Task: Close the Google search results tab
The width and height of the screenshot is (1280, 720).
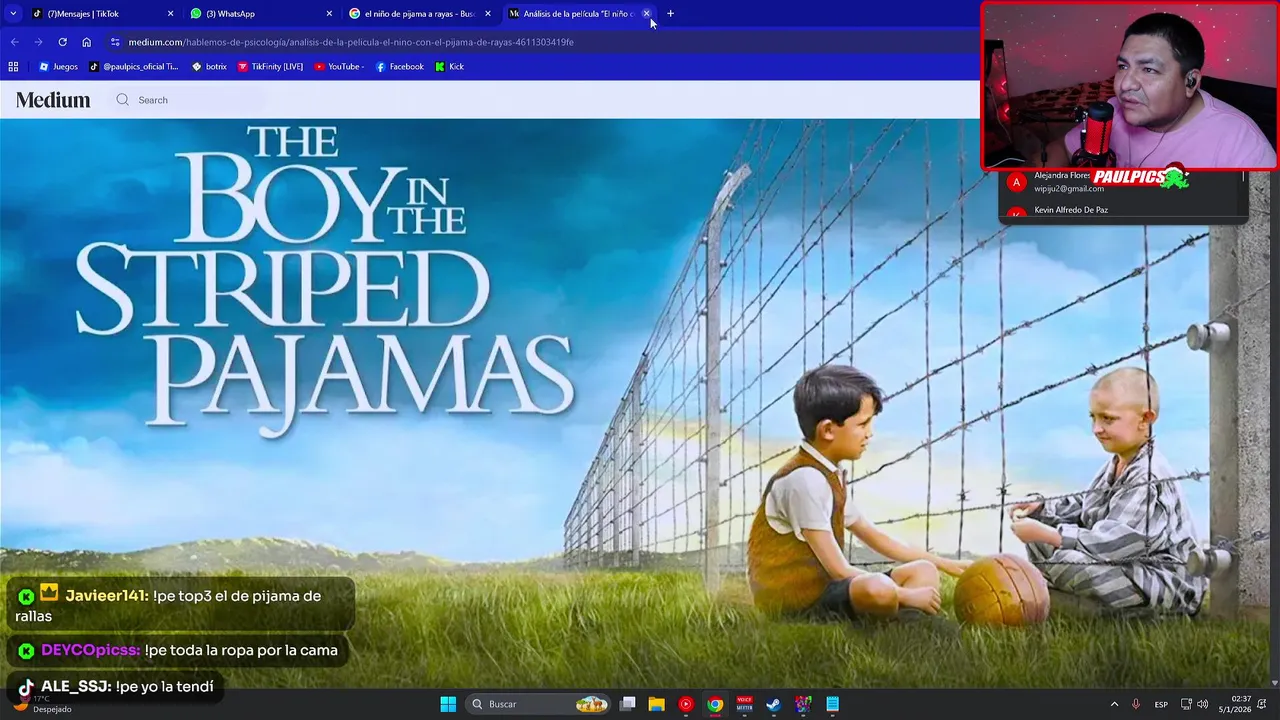Action: point(488,14)
